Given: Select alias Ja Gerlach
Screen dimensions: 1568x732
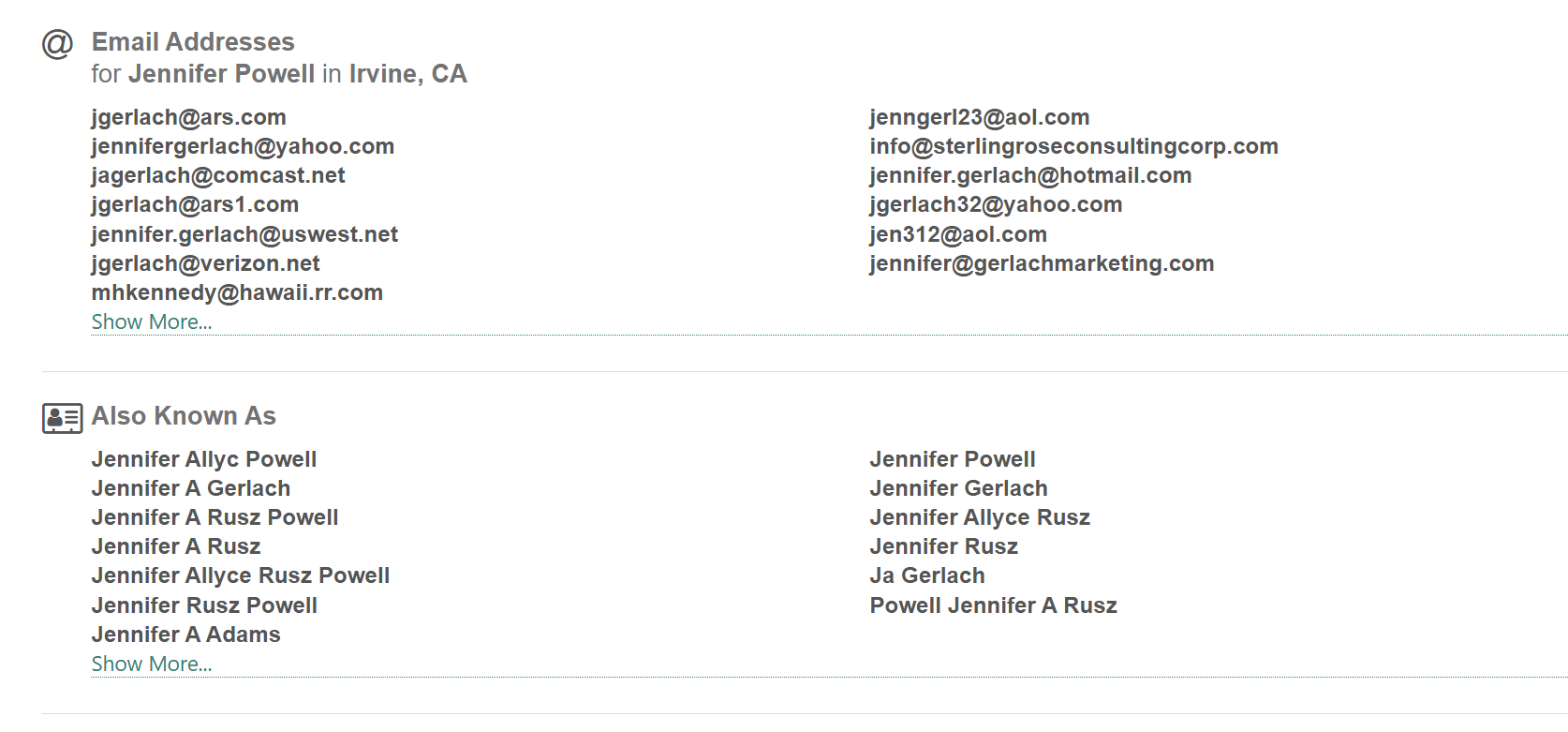Looking at the screenshot, I should point(927,575).
